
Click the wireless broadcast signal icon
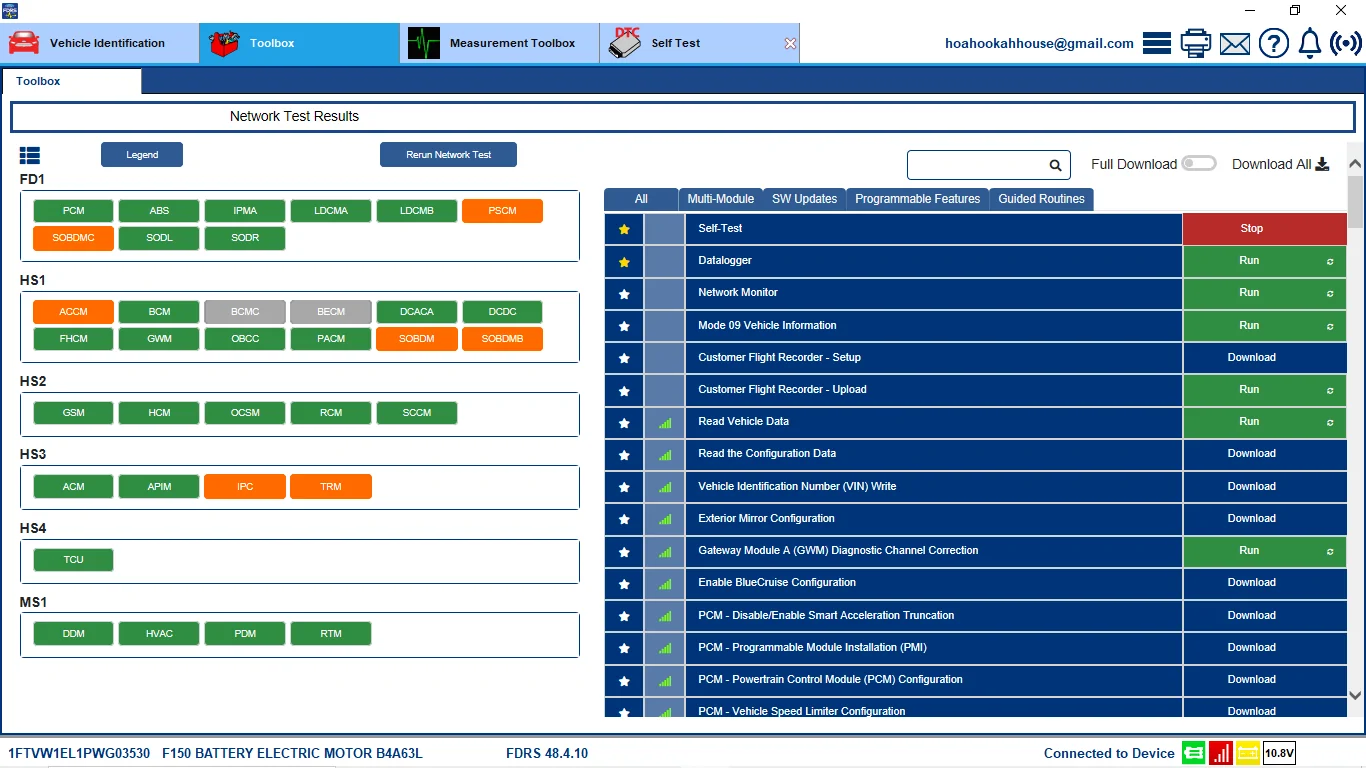(x=1346, y=43)
